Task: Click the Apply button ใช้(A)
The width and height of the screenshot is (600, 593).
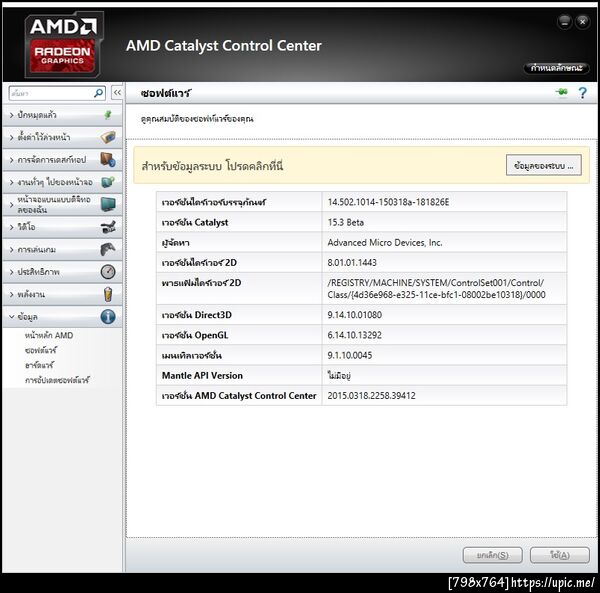Action: pos(559,555)
